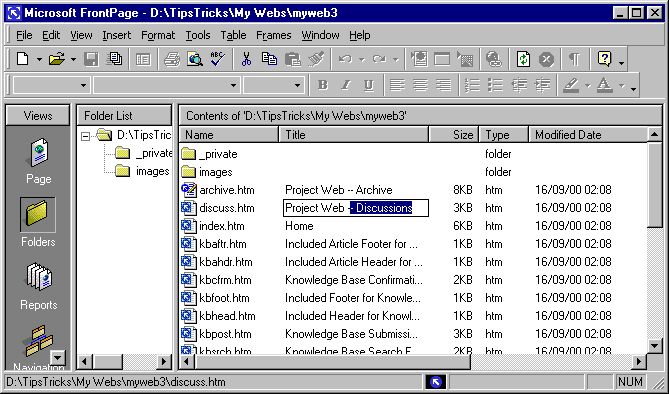Viewport: 669px width, 394px height.
Task: Click the Increase Indent icon
Action: [542, 85]
